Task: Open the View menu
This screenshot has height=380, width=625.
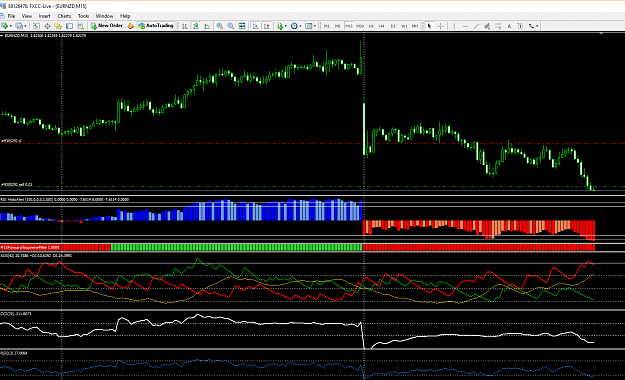Action: tap(27, 16)
